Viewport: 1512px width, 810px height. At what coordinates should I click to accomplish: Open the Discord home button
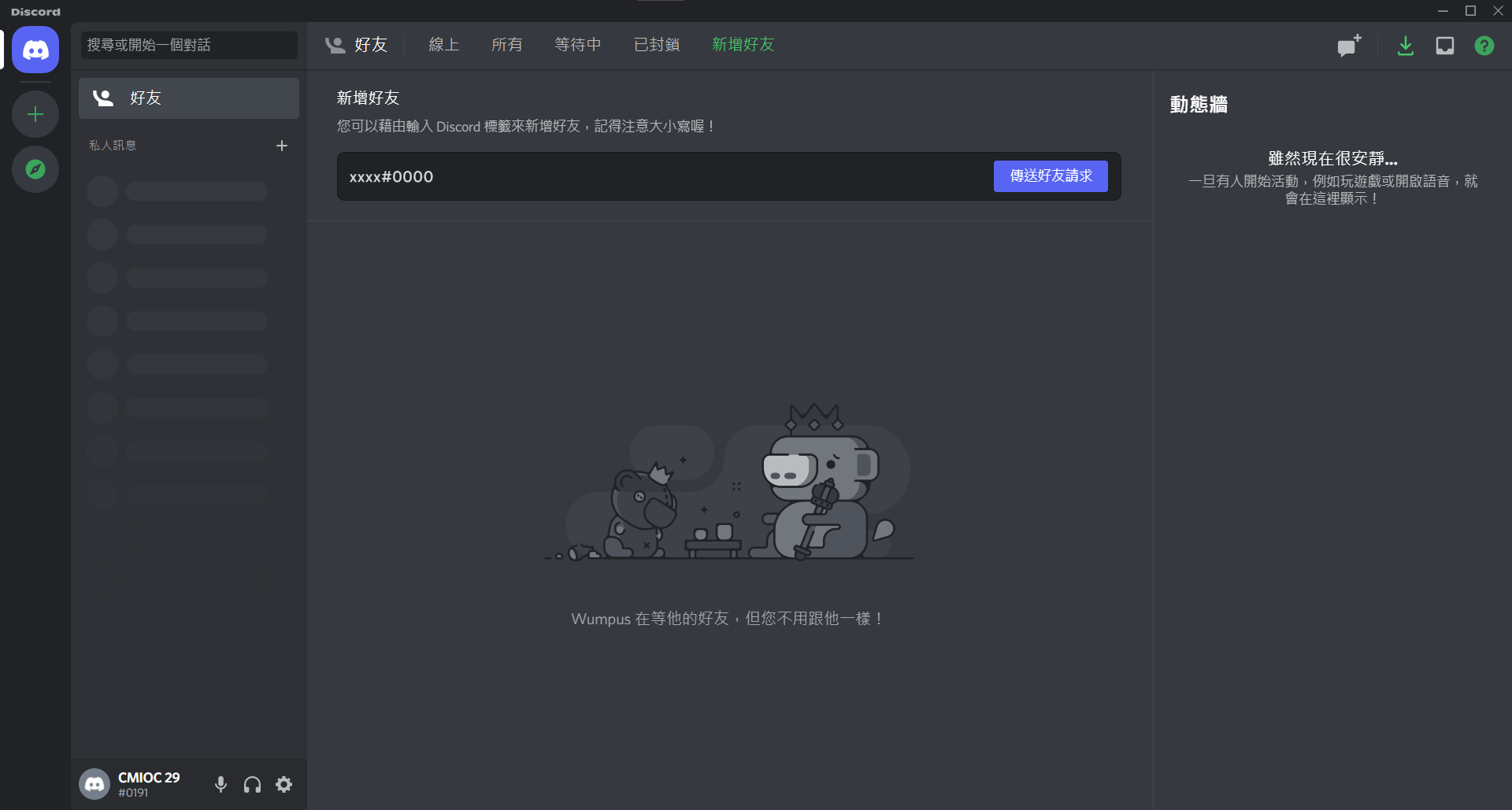click(x=35, y=50)
